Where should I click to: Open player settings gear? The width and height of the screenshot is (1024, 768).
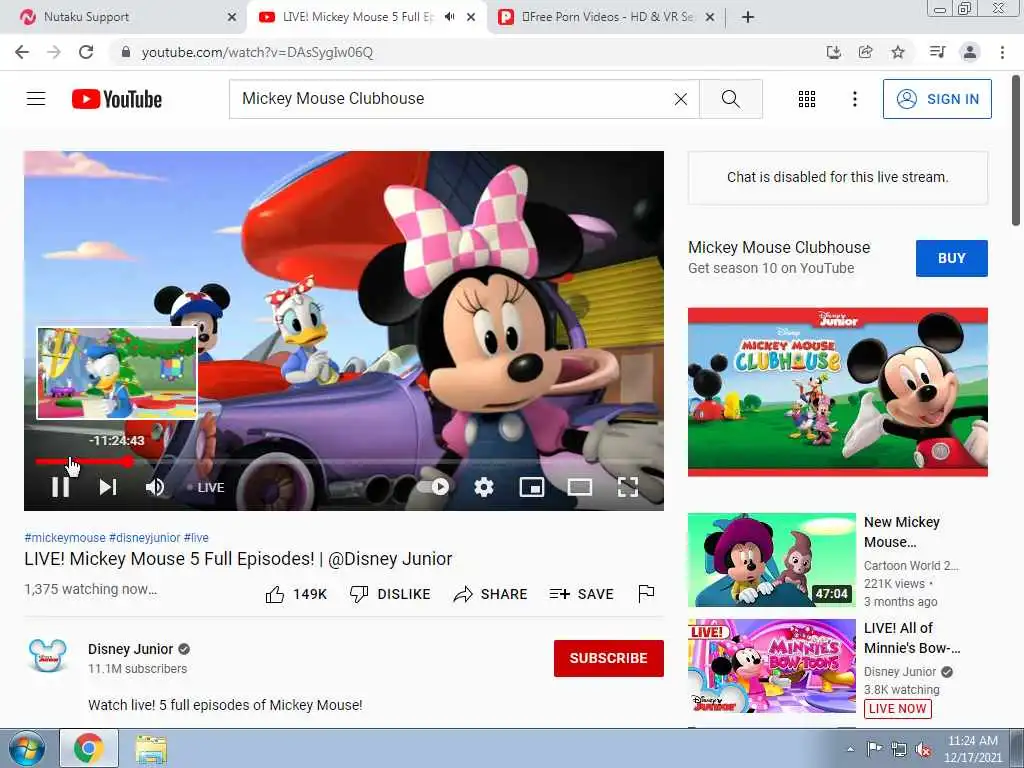click(x=484, y=487)
